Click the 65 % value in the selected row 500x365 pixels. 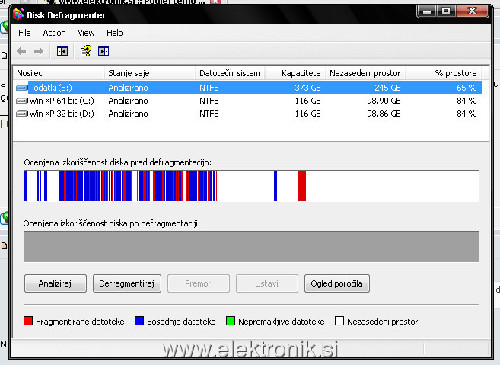pos(466,88)
